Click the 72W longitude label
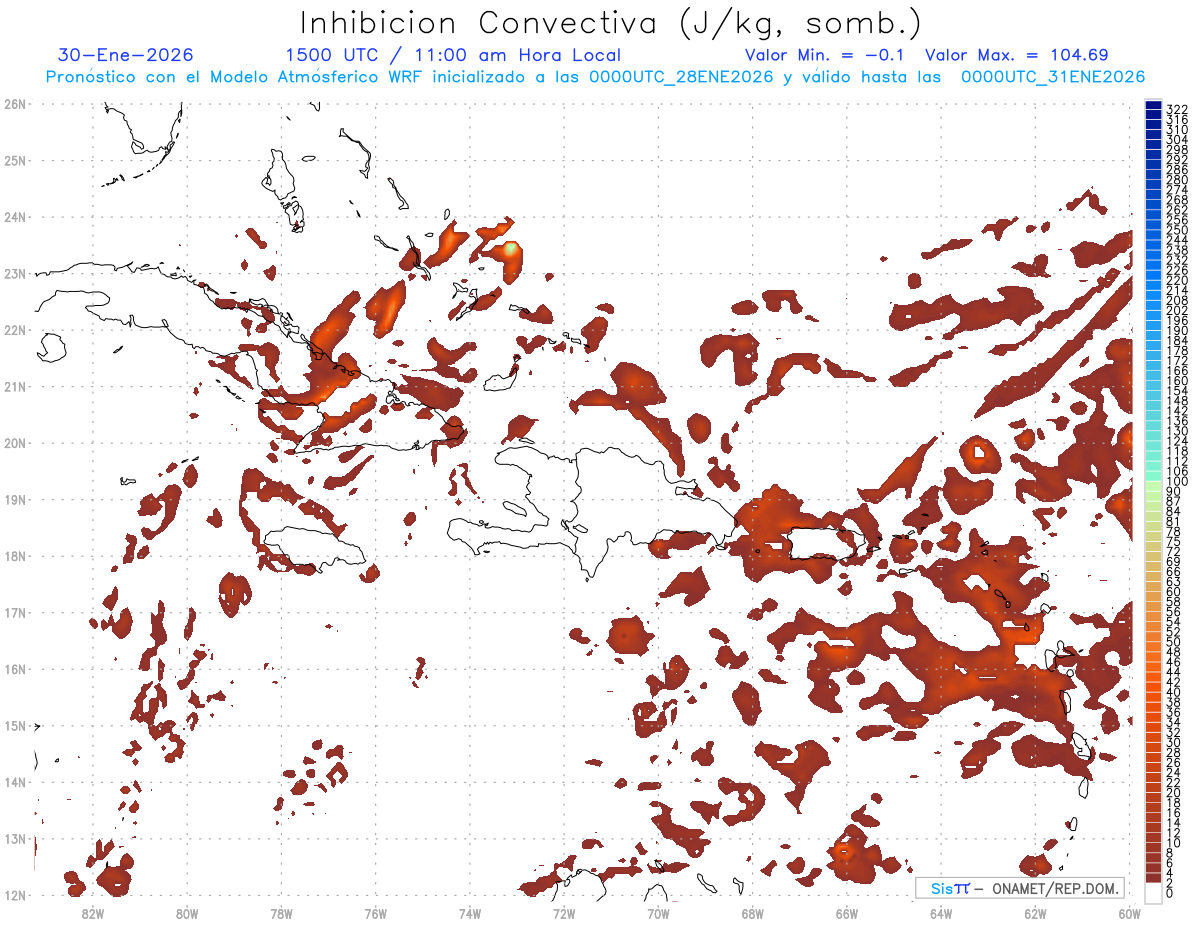 564,913
